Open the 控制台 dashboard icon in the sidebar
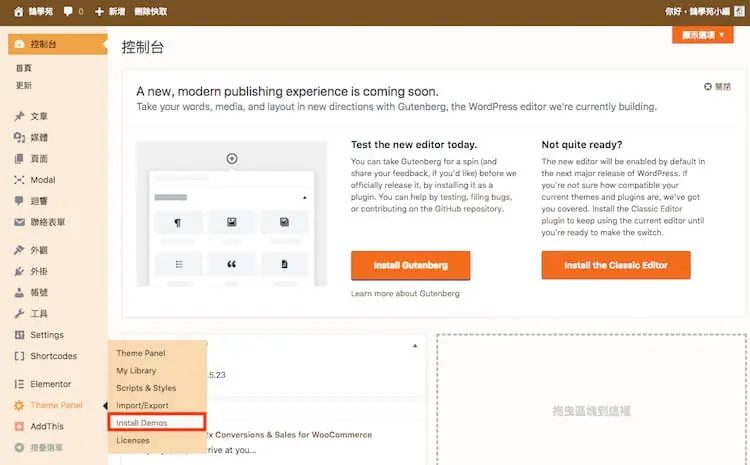750x465 pixels. [19, 44]
